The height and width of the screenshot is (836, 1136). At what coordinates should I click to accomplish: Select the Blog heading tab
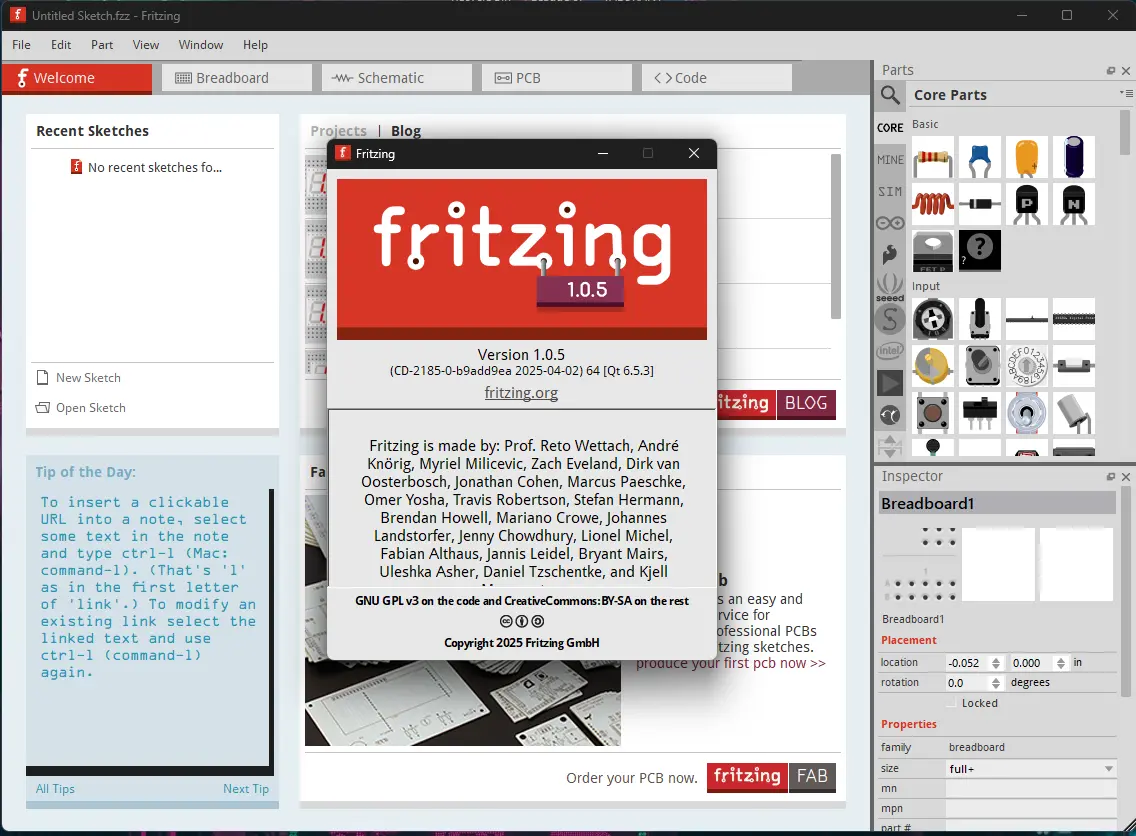click(x=406, y=131)
